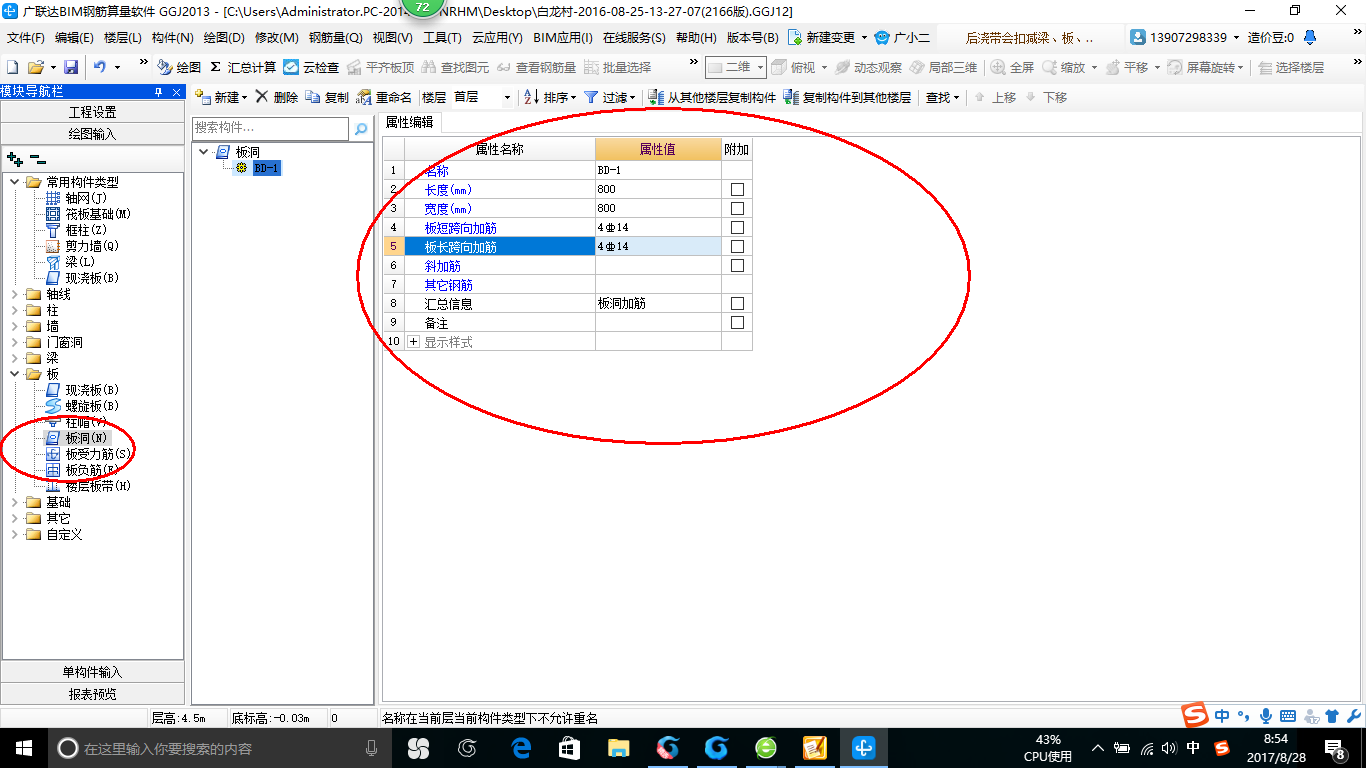Rename the component using 重命名
1366x768 pixels.
tap(384, 97)
